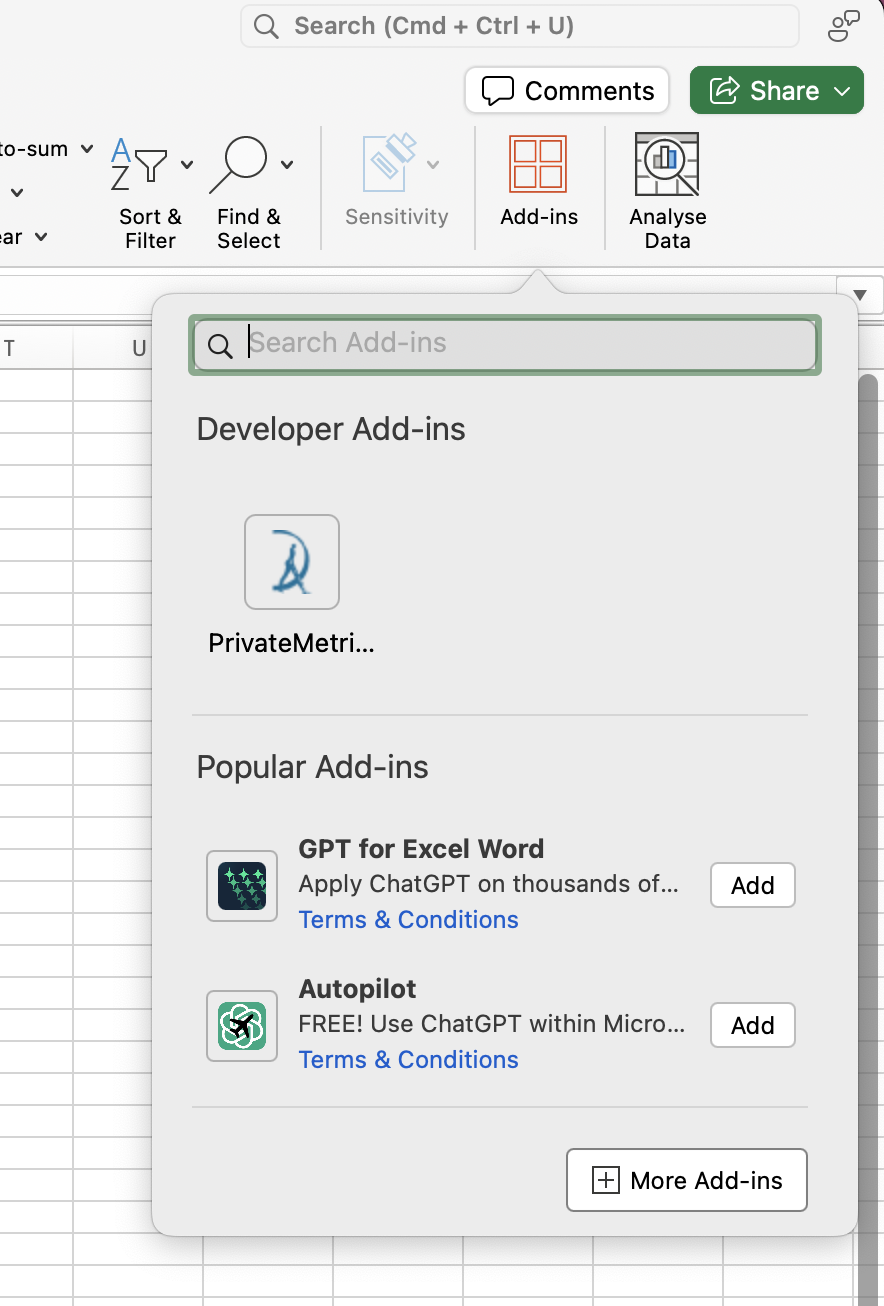
Task: Open More Add-ins
Action: pos(686,1180)
